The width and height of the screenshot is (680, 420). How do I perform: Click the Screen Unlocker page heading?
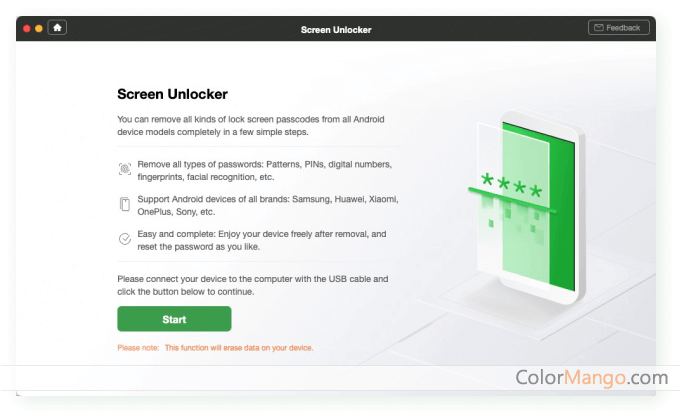(172, 94)
